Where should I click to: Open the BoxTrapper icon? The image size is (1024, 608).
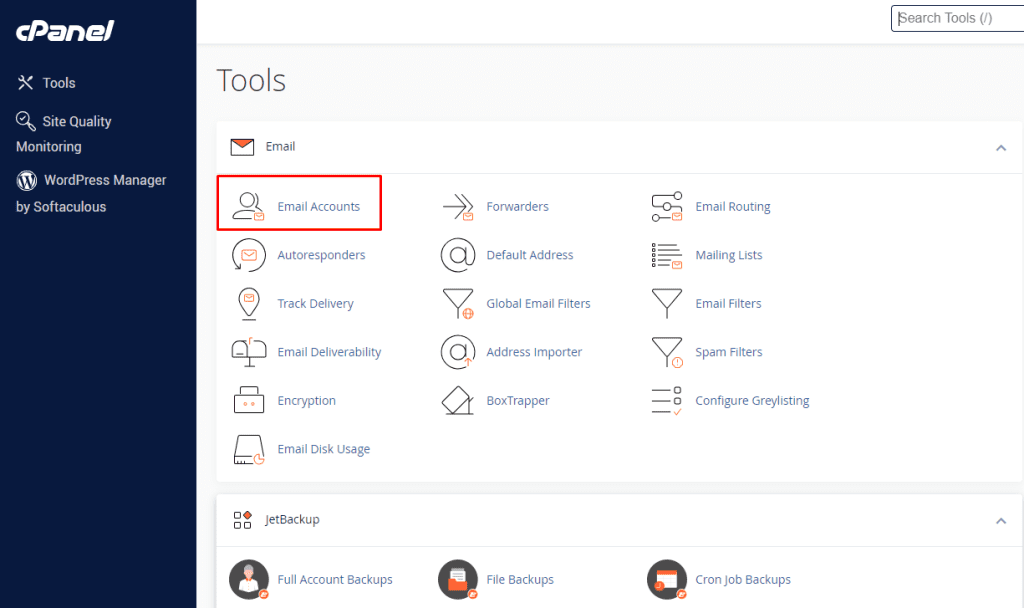pyautogui.click(x=457, y=401)
